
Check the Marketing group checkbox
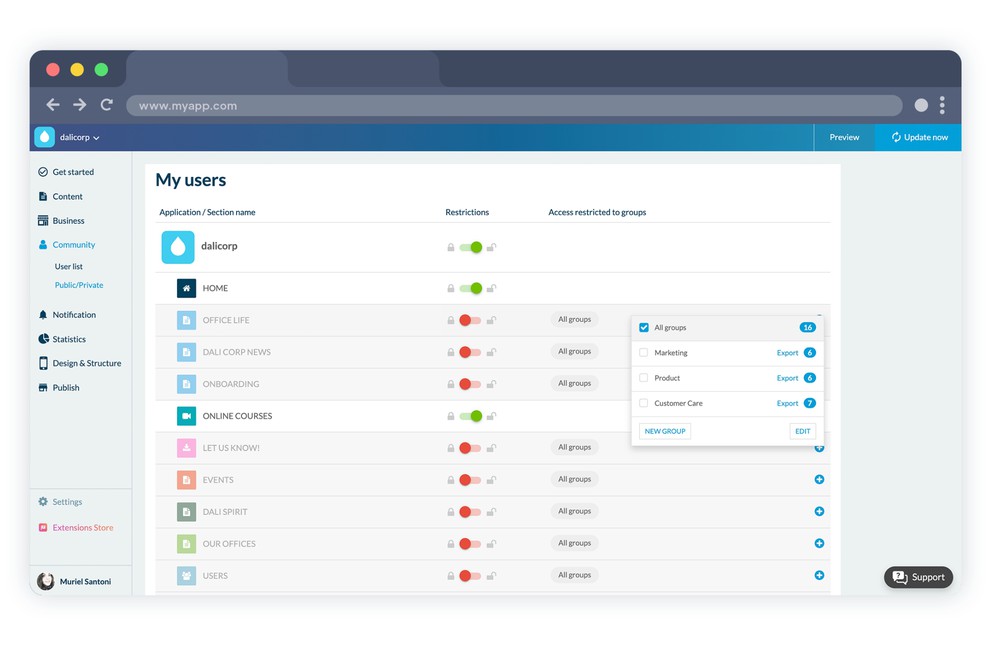644,353
